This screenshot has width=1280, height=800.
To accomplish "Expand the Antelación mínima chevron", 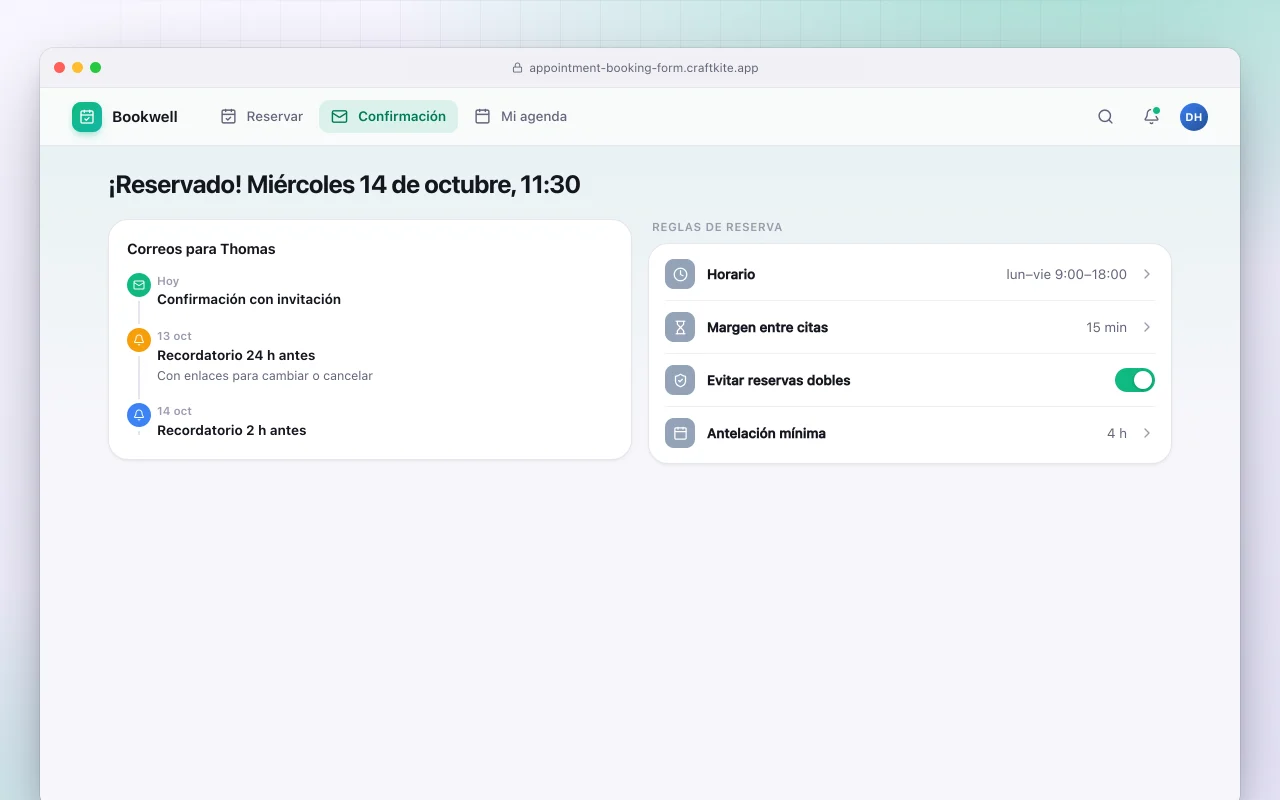I will coord(1147,433).
